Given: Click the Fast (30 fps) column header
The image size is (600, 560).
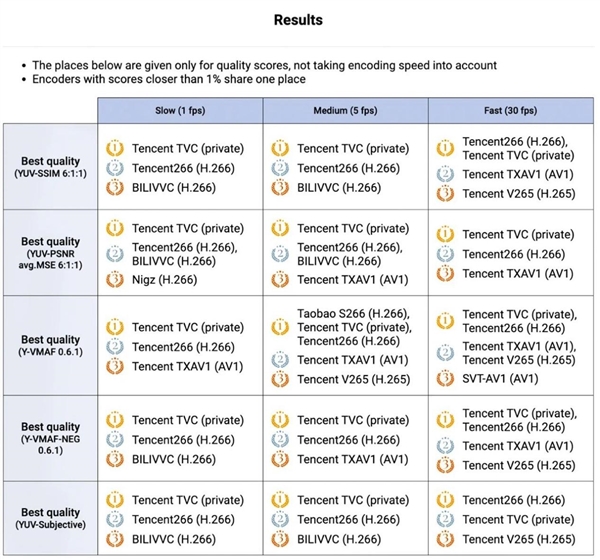Looking at the screenshot, I should (x=510, y=109).
